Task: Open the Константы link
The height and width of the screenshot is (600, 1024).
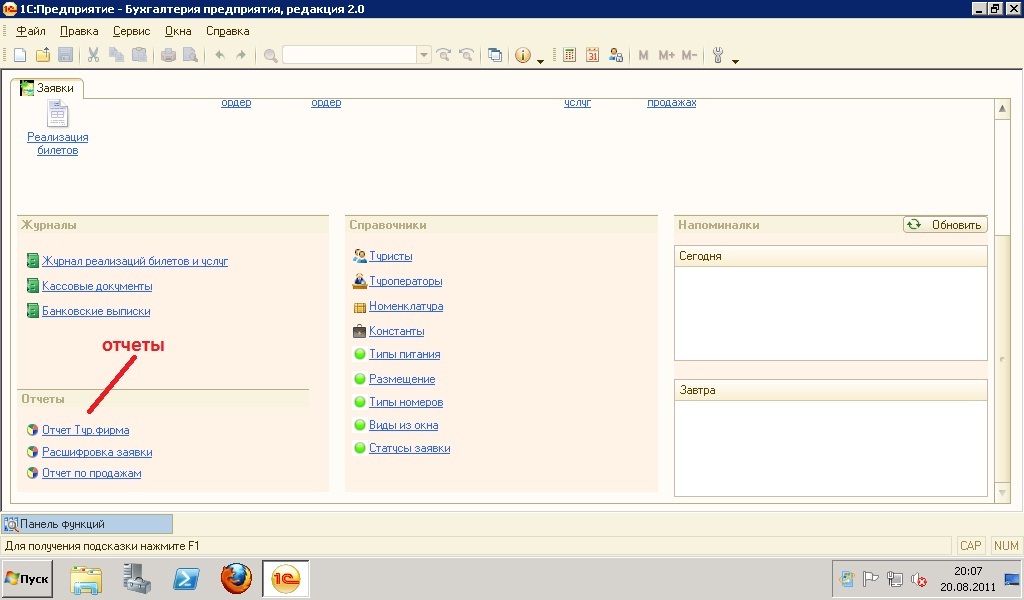Action: [x=396, y=331]
